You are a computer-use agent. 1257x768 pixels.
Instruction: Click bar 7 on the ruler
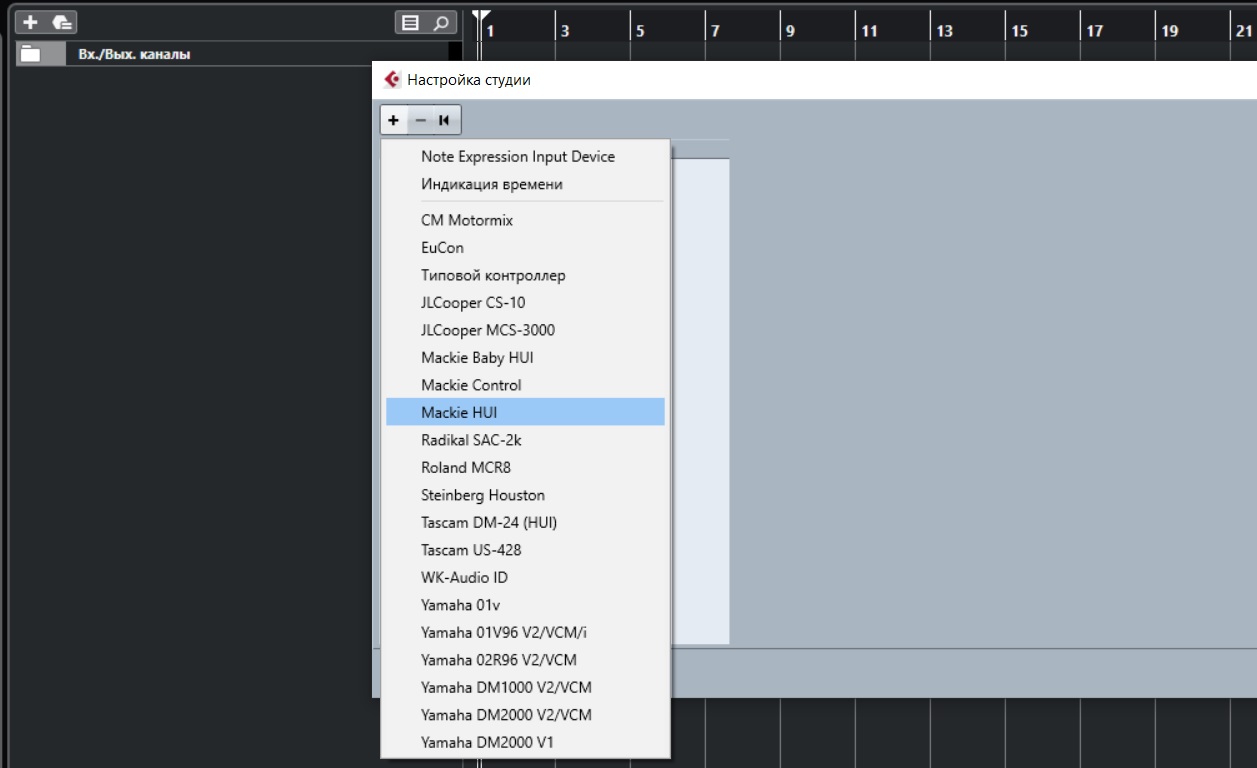pos(715,31)
